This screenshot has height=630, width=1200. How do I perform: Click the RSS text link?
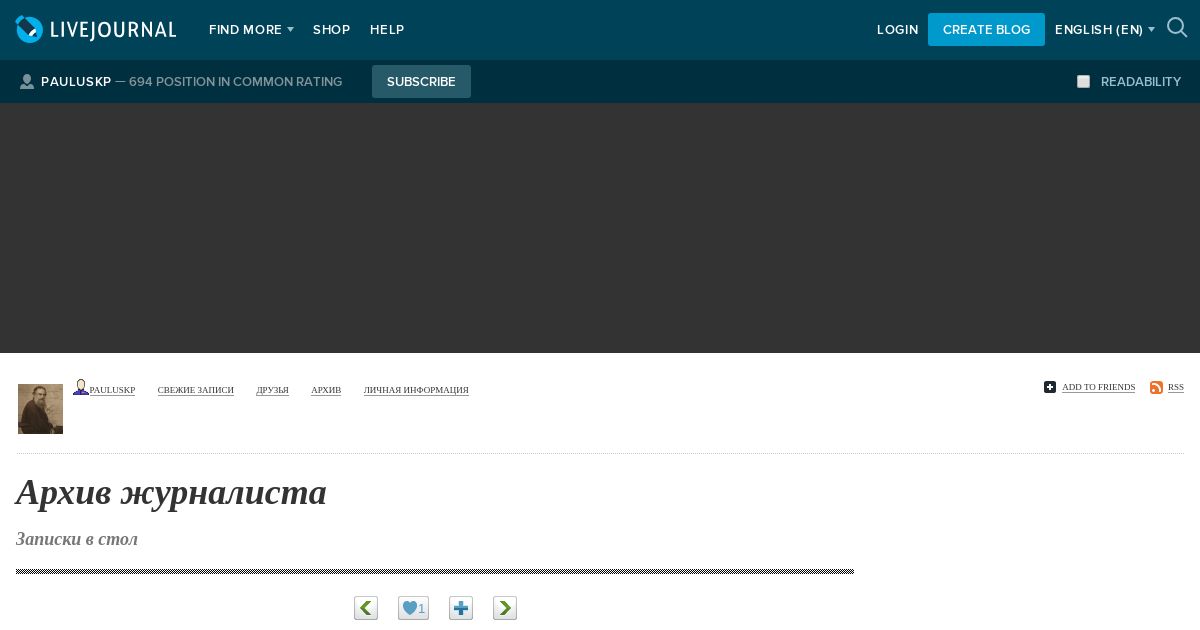click(1175, 387)
